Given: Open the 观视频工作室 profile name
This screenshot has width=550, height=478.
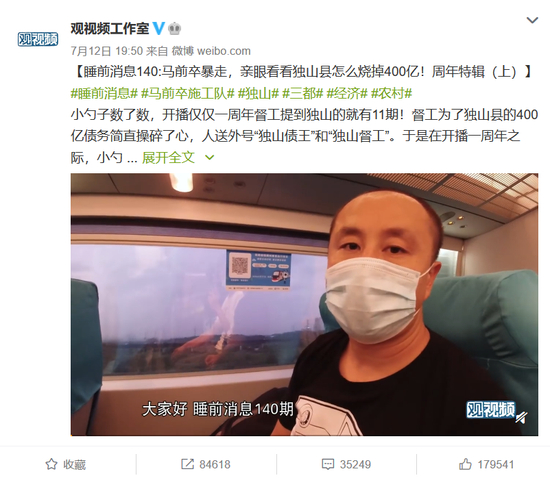Looking at the screenshot, I should 110,28.
